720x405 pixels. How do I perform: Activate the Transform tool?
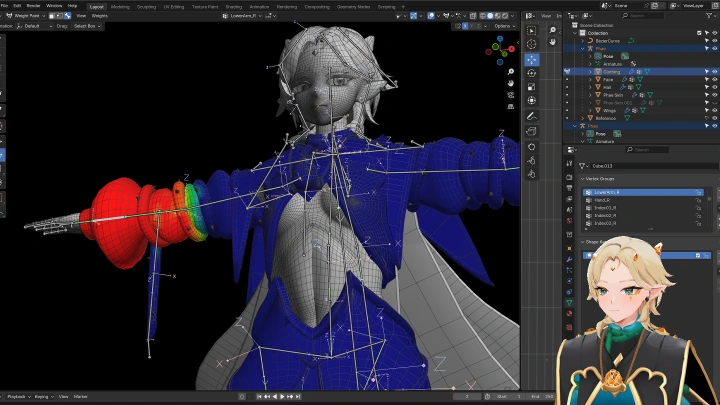(531, 101)
